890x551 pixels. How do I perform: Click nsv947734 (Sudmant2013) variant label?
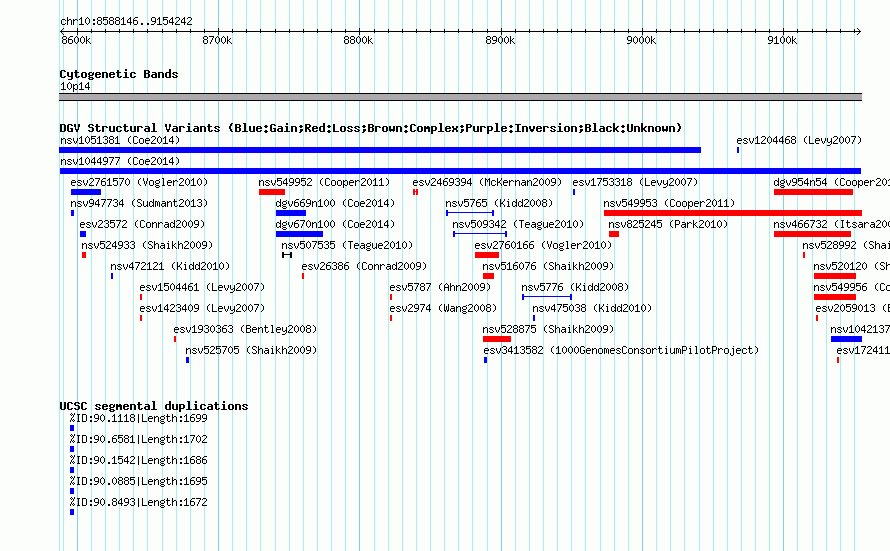click(x=139, y=203)
